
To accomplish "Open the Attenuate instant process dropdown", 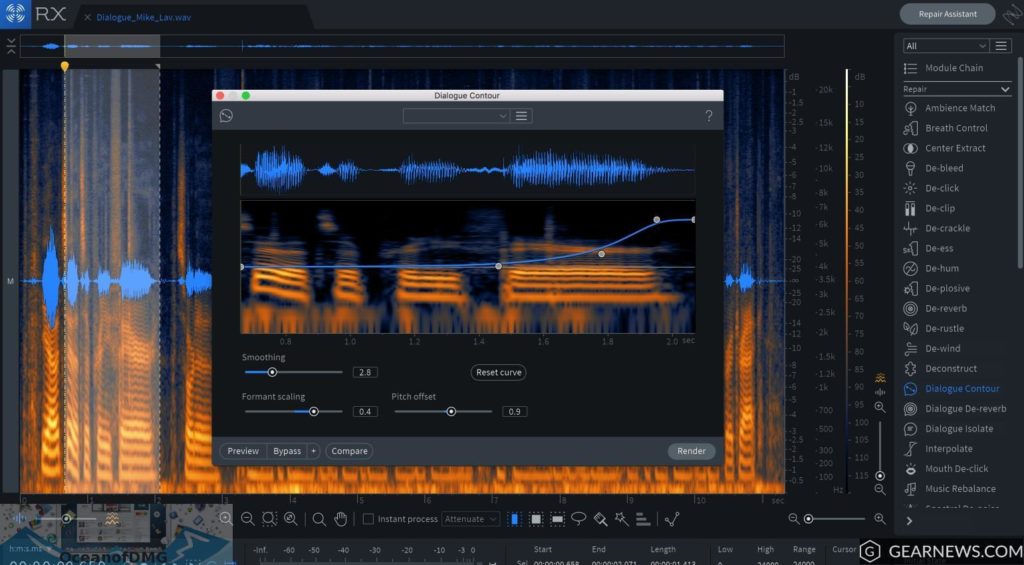I will click(470, 519).
